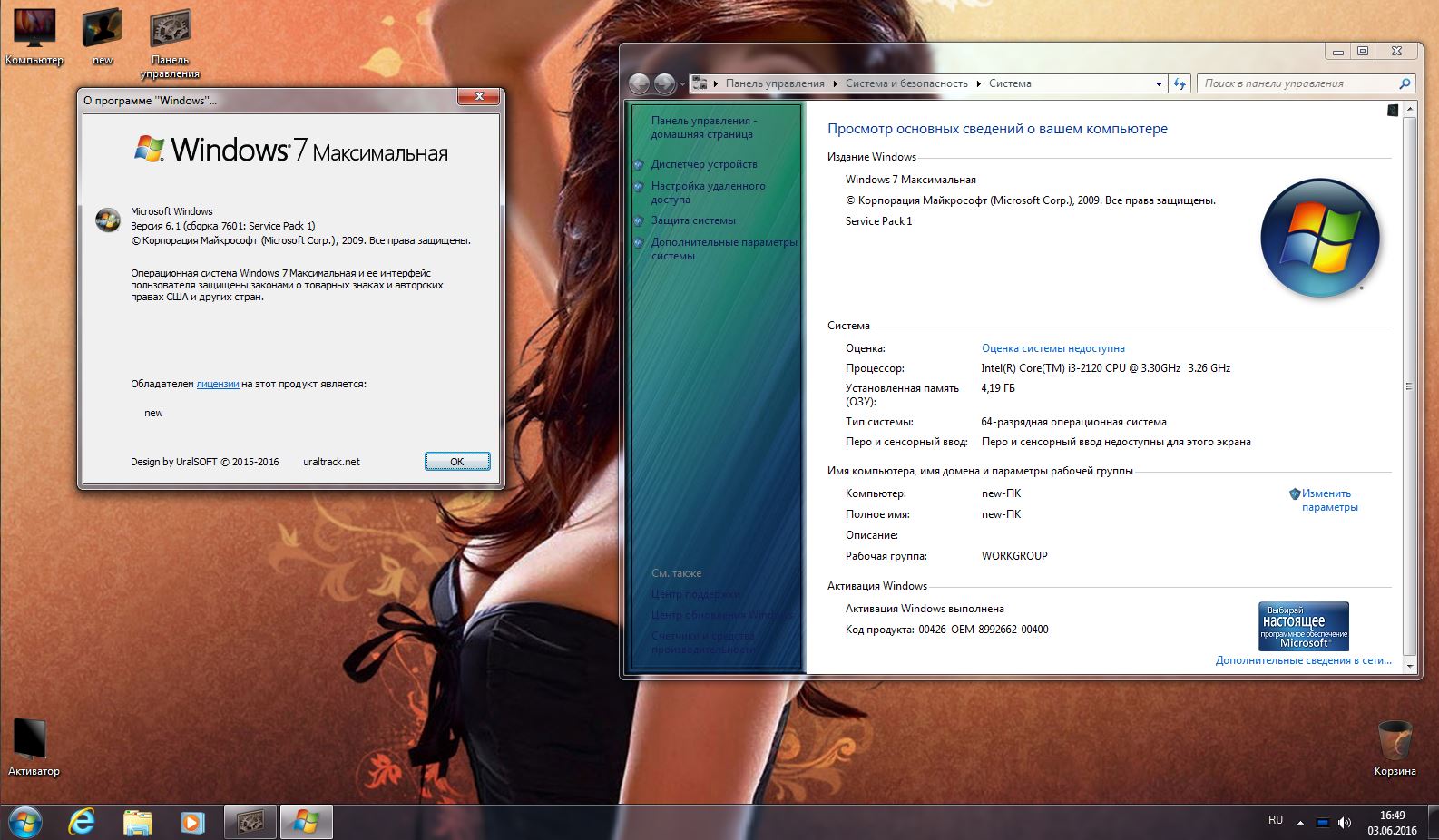Screen dimensions: 1439x840
Task: Open Центр поддержки link
Action: click(695, 594)
